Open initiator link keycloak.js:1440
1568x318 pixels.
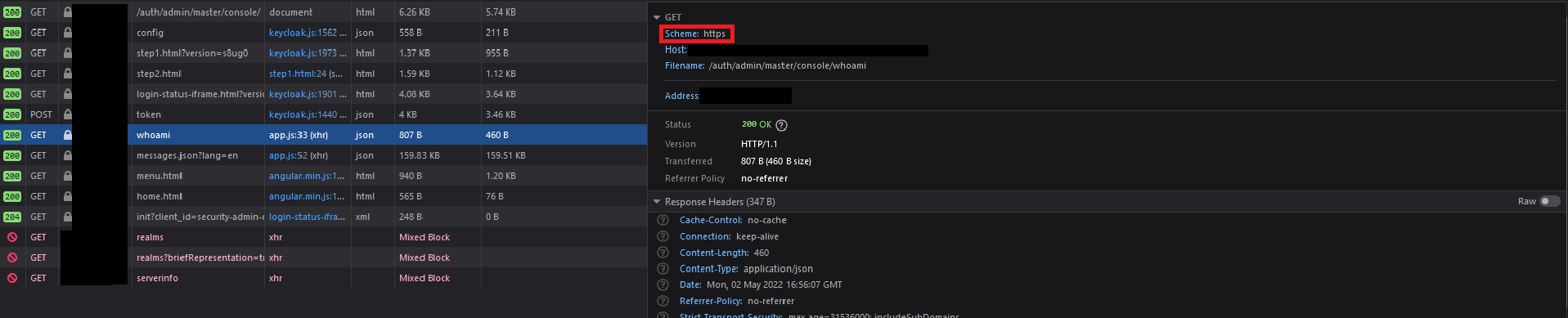click(x=308, y=114)
